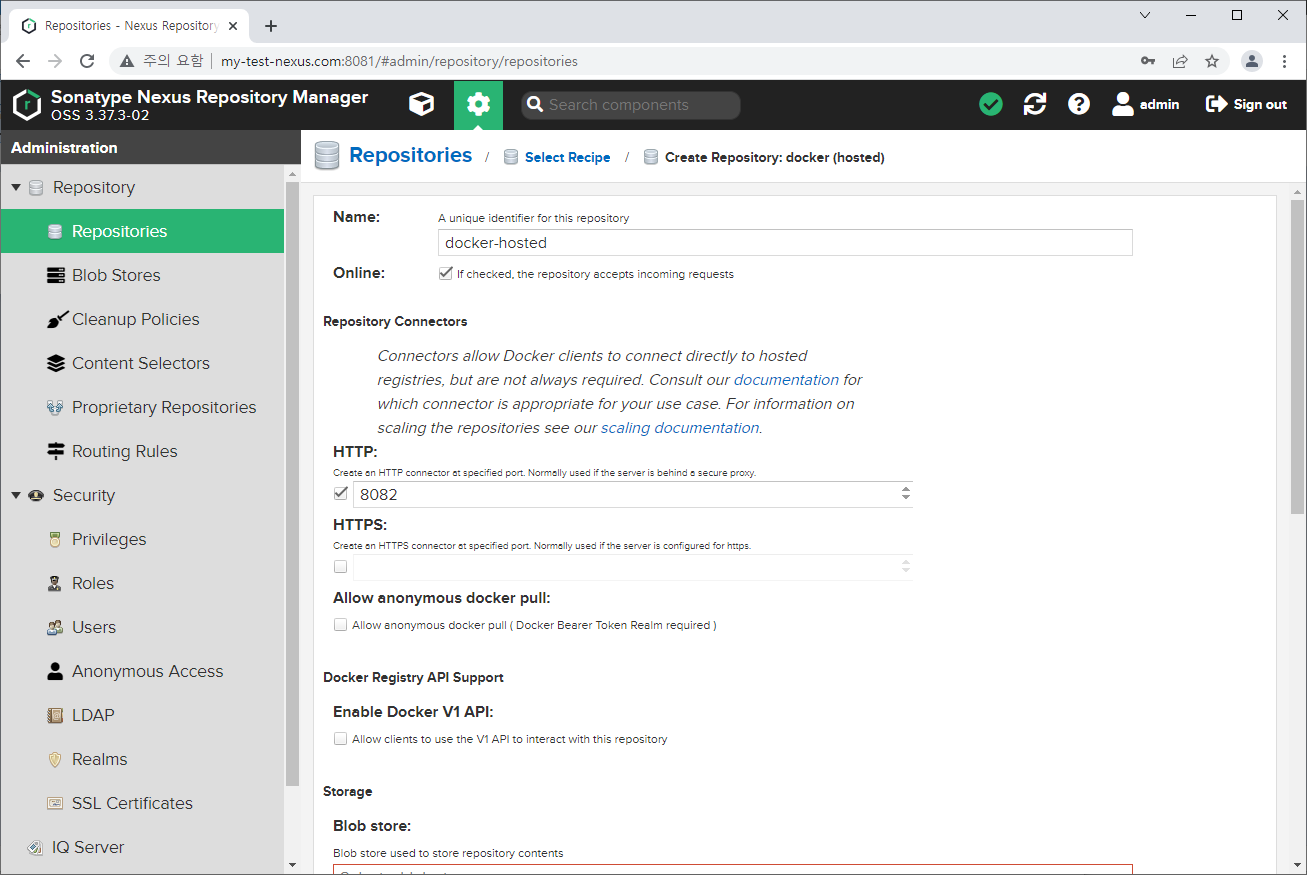
Task: Click the SSL Certificates icon
Action: 56,803
